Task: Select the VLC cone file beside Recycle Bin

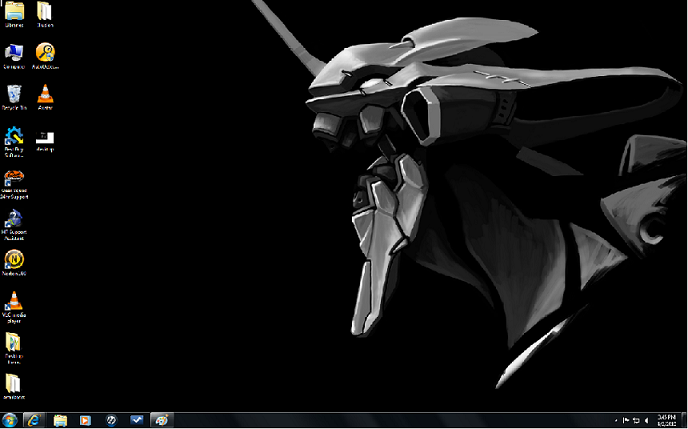Action: (45, 97)
